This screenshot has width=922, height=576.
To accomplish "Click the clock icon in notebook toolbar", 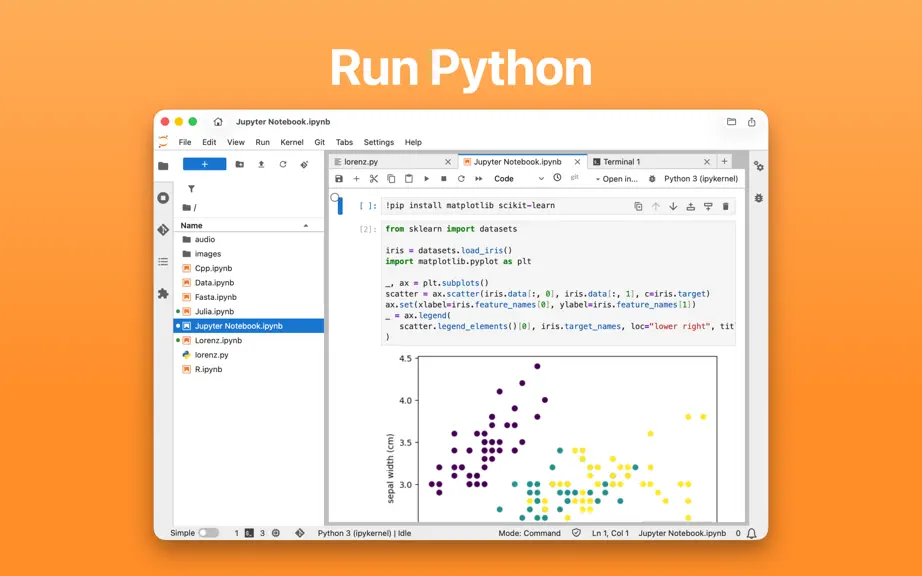I will pos(557,178).
